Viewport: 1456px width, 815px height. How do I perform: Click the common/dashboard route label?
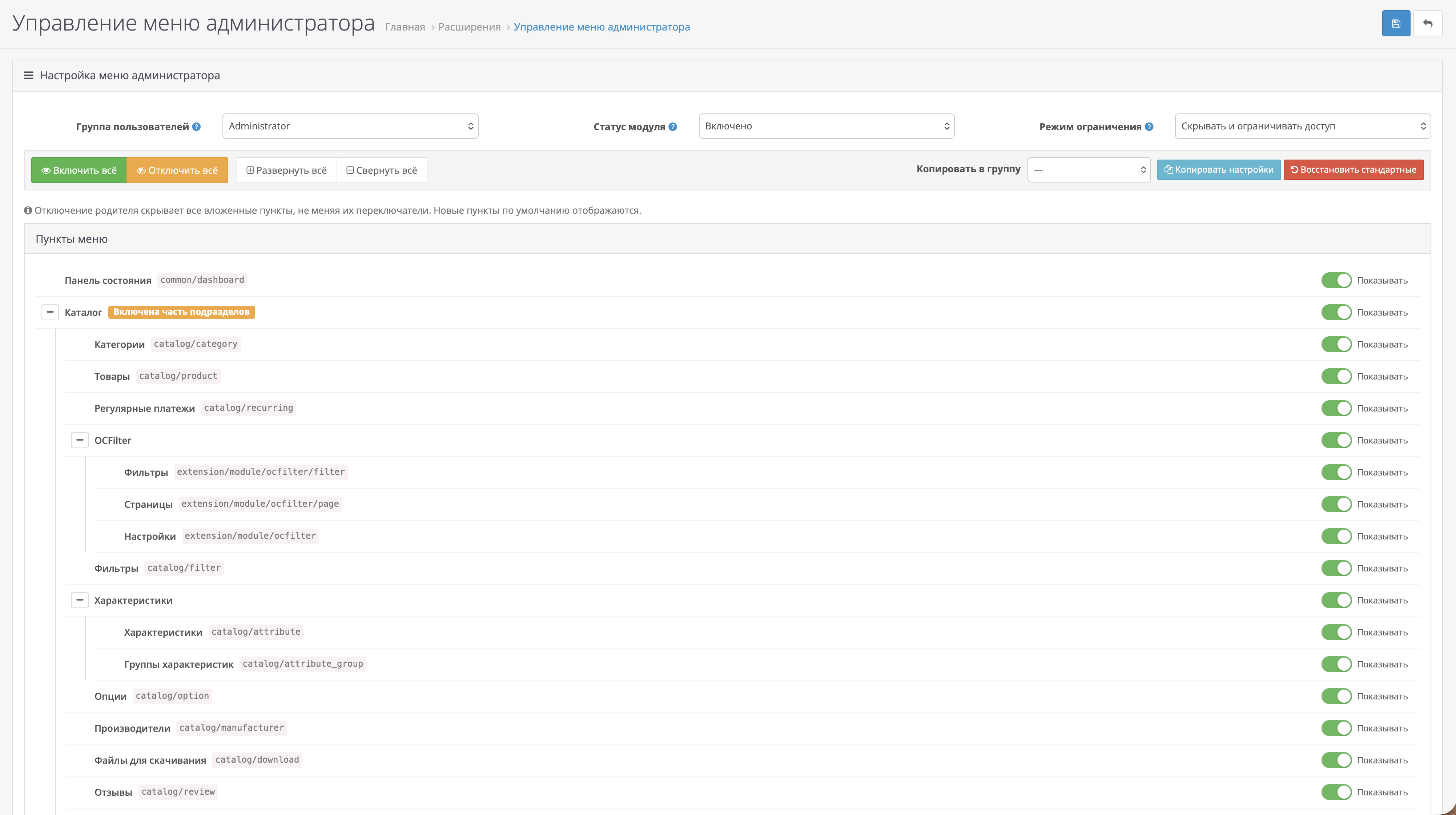click(x=202, y=280)
